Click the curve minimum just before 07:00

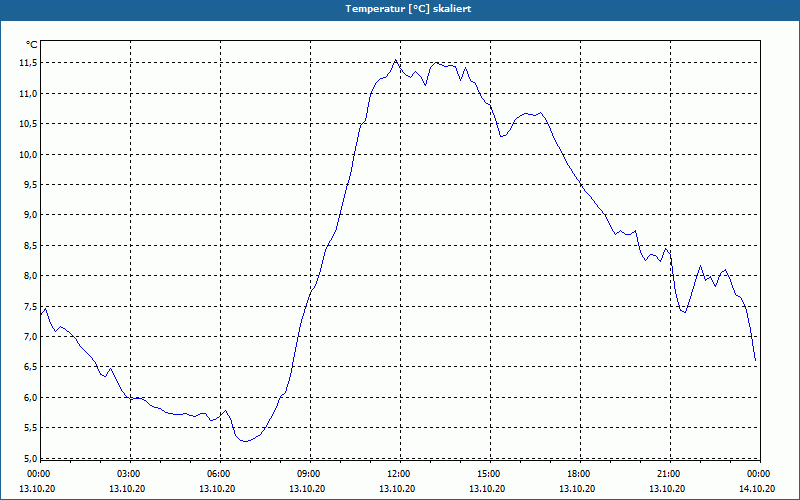[x=245, y=441]
